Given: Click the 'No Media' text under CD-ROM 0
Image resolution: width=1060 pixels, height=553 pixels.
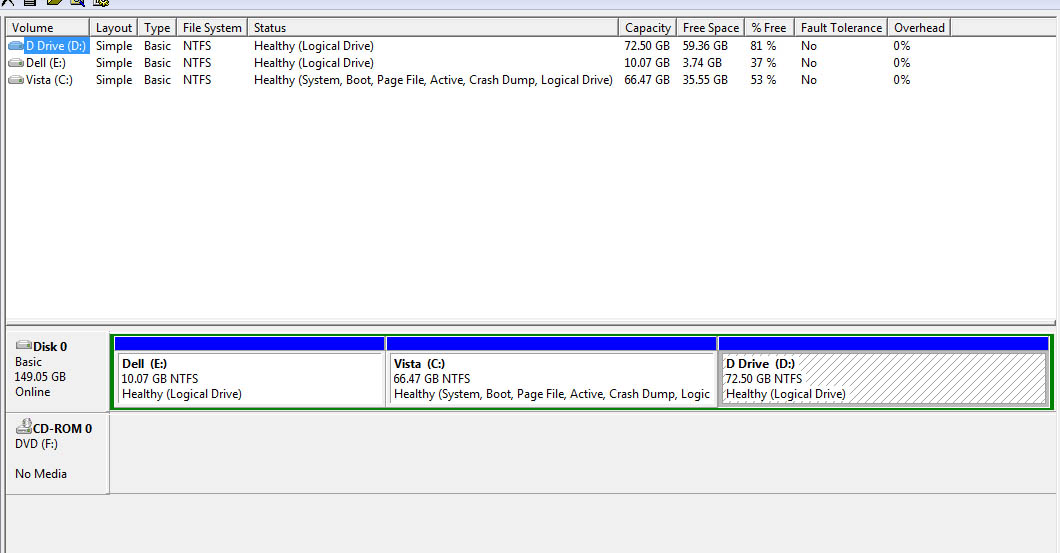Looking at the screenshot, I should pos(41,474).
